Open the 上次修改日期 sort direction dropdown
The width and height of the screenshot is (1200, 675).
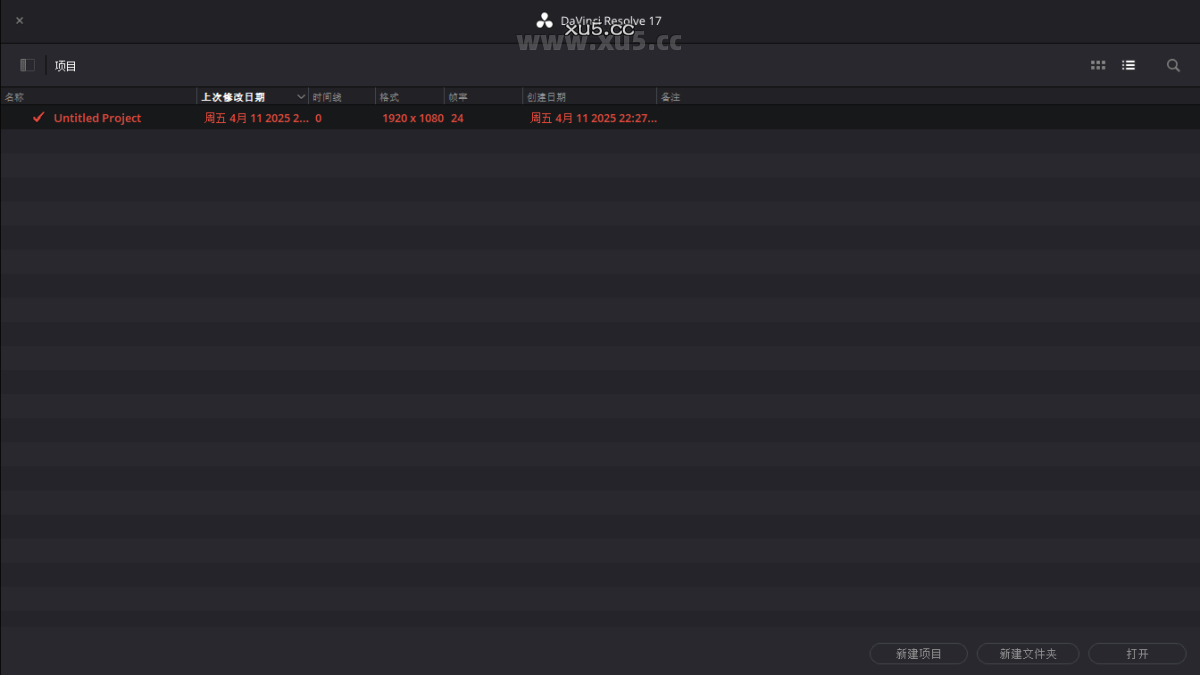301,96
